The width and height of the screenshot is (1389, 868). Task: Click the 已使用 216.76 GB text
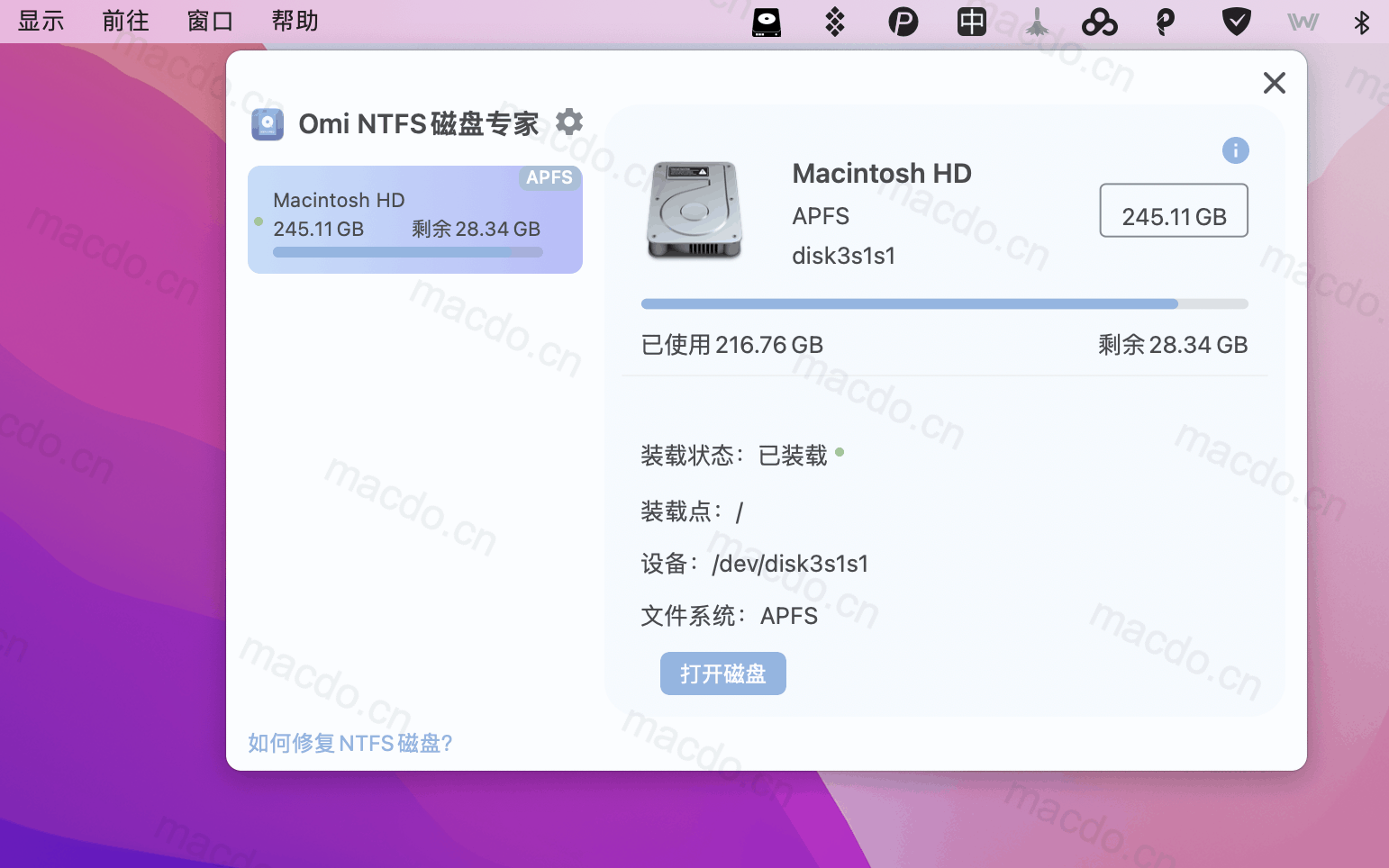(x=732, y=345)
